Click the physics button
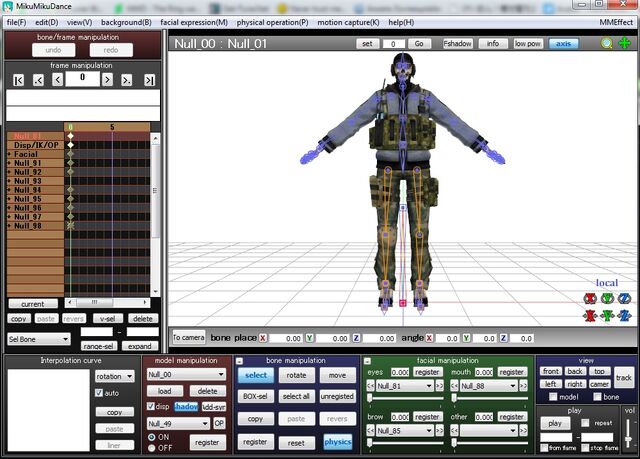Image resolution: width=640 pixels, height=459 pixels. click(338, 442)
